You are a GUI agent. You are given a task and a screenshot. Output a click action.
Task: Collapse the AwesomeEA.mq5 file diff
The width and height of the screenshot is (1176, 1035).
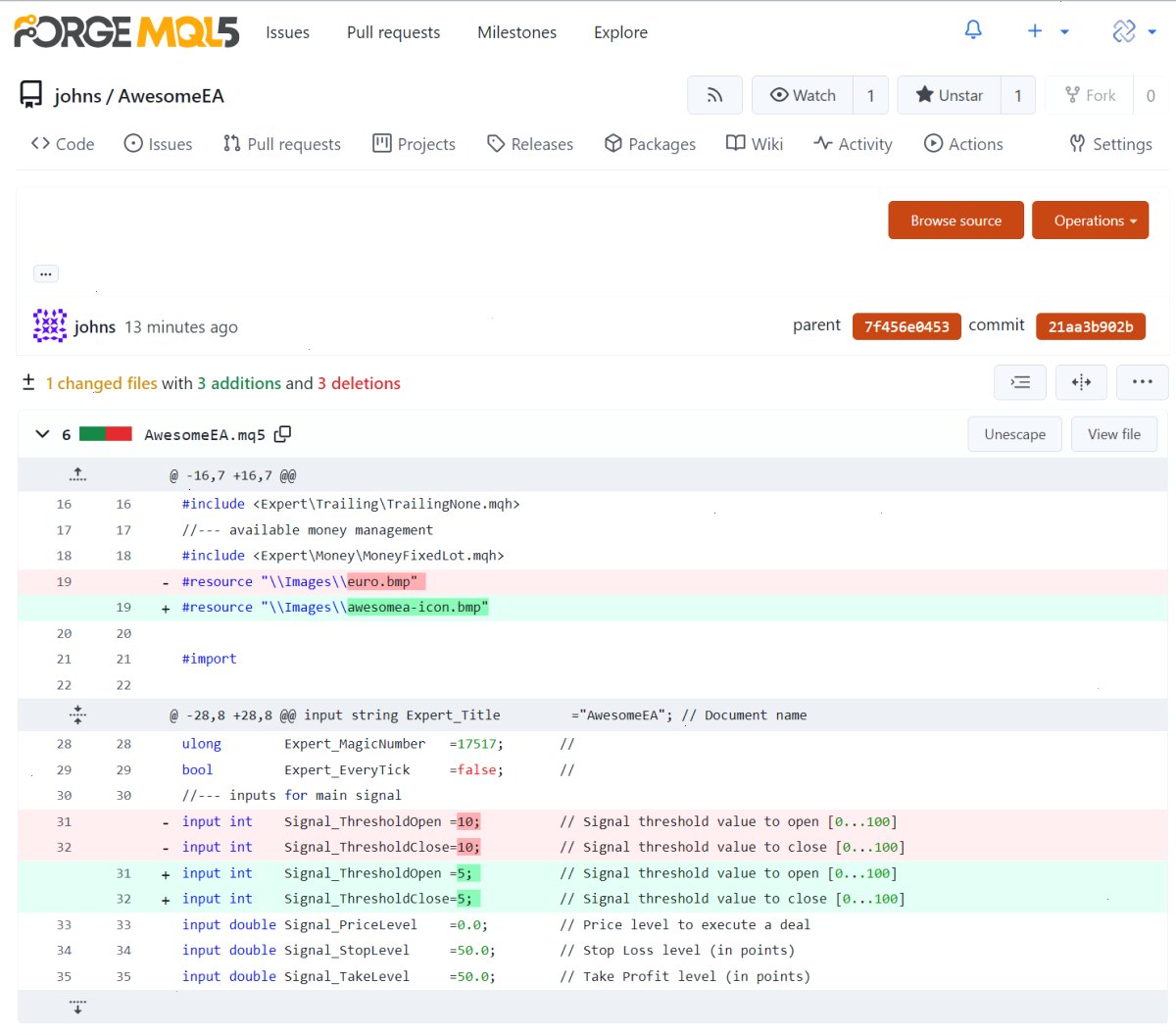point(42,434)
